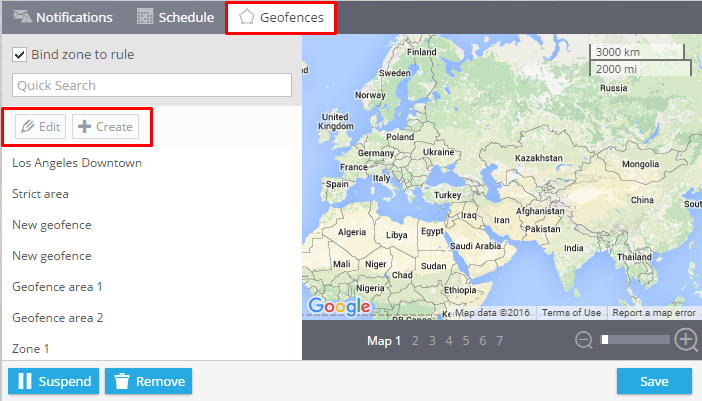This screenshot has height=401, width=702.
Task: Focus the Quick Search field
Action: (152, 85)
